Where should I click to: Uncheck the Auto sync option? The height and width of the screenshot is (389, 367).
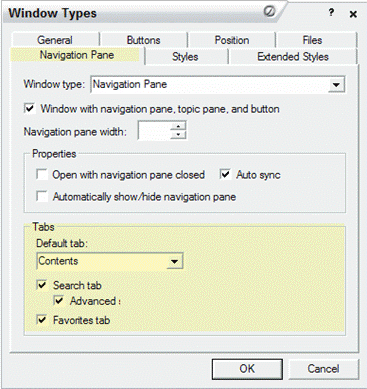(225, 174)
